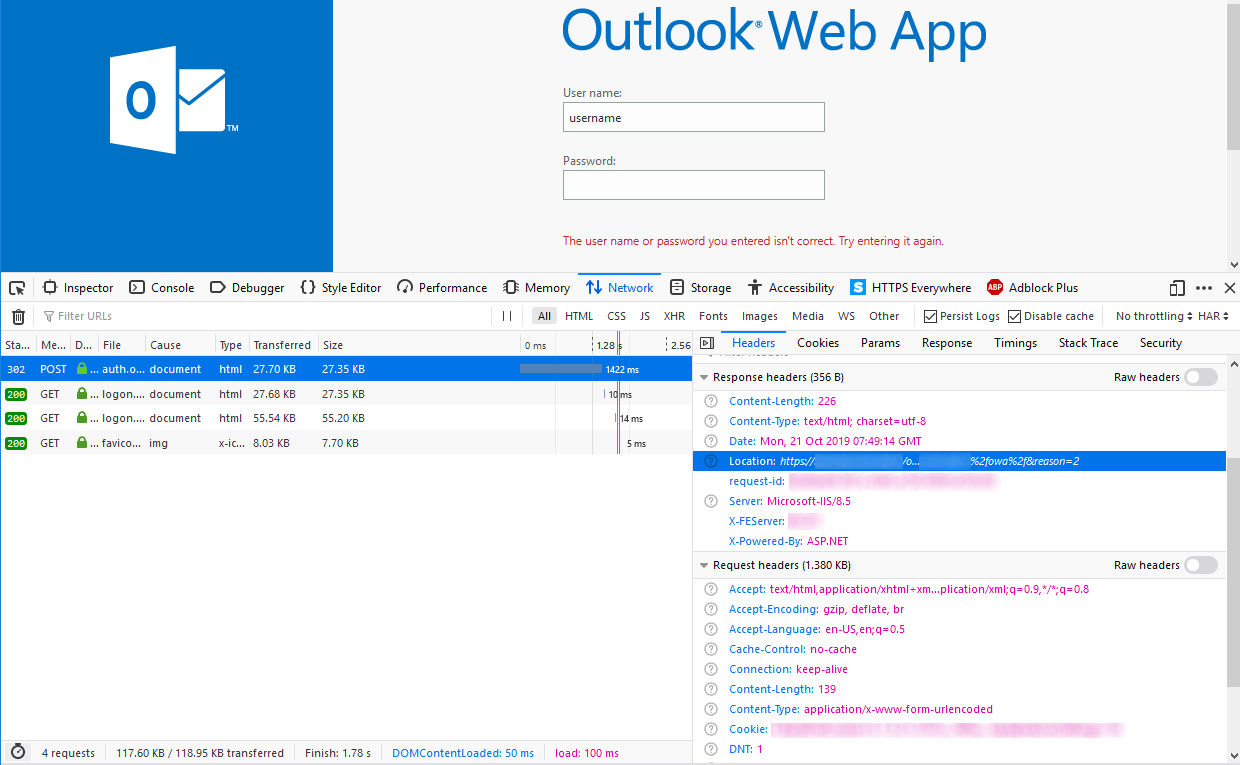This screenshot has height=765, width=1240.
Task: Toggle the Disable cache checkbox
Action: (1015, 316)
